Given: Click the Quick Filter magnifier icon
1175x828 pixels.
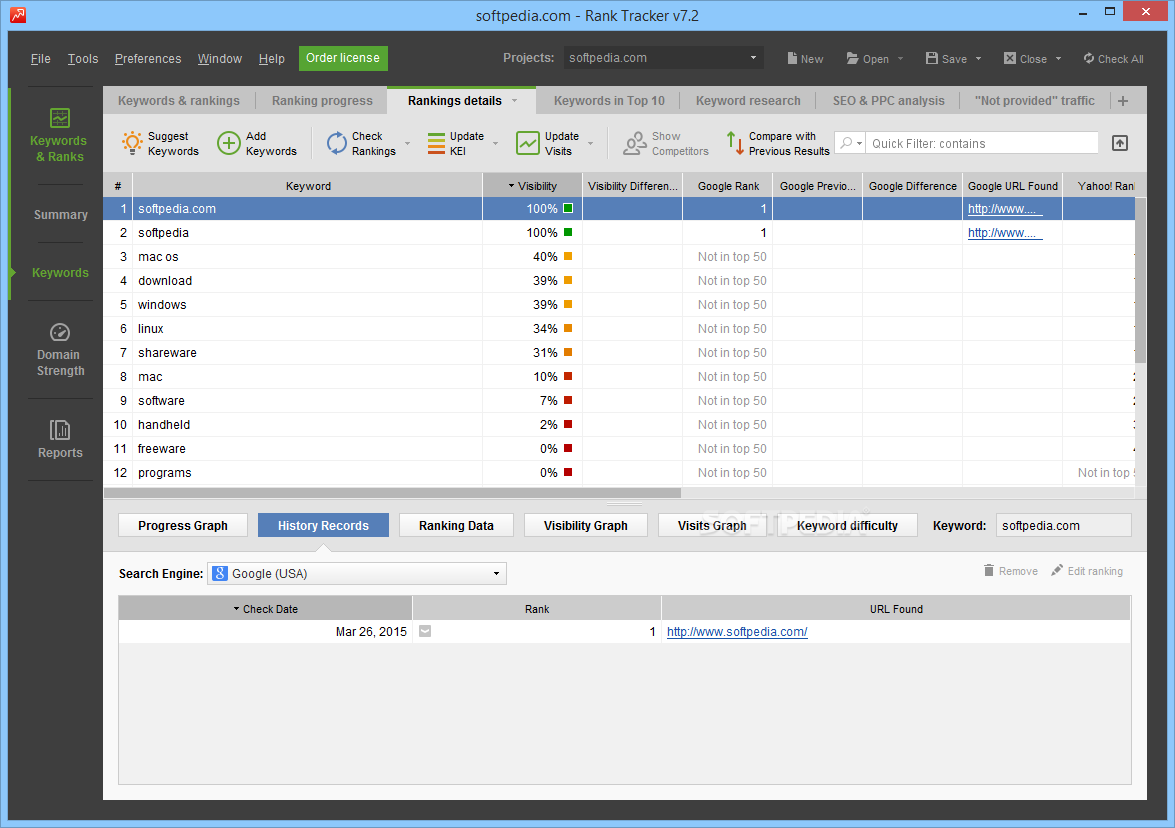Looking at the screenshot, I should pyautogui.click(x=846, y=142).
